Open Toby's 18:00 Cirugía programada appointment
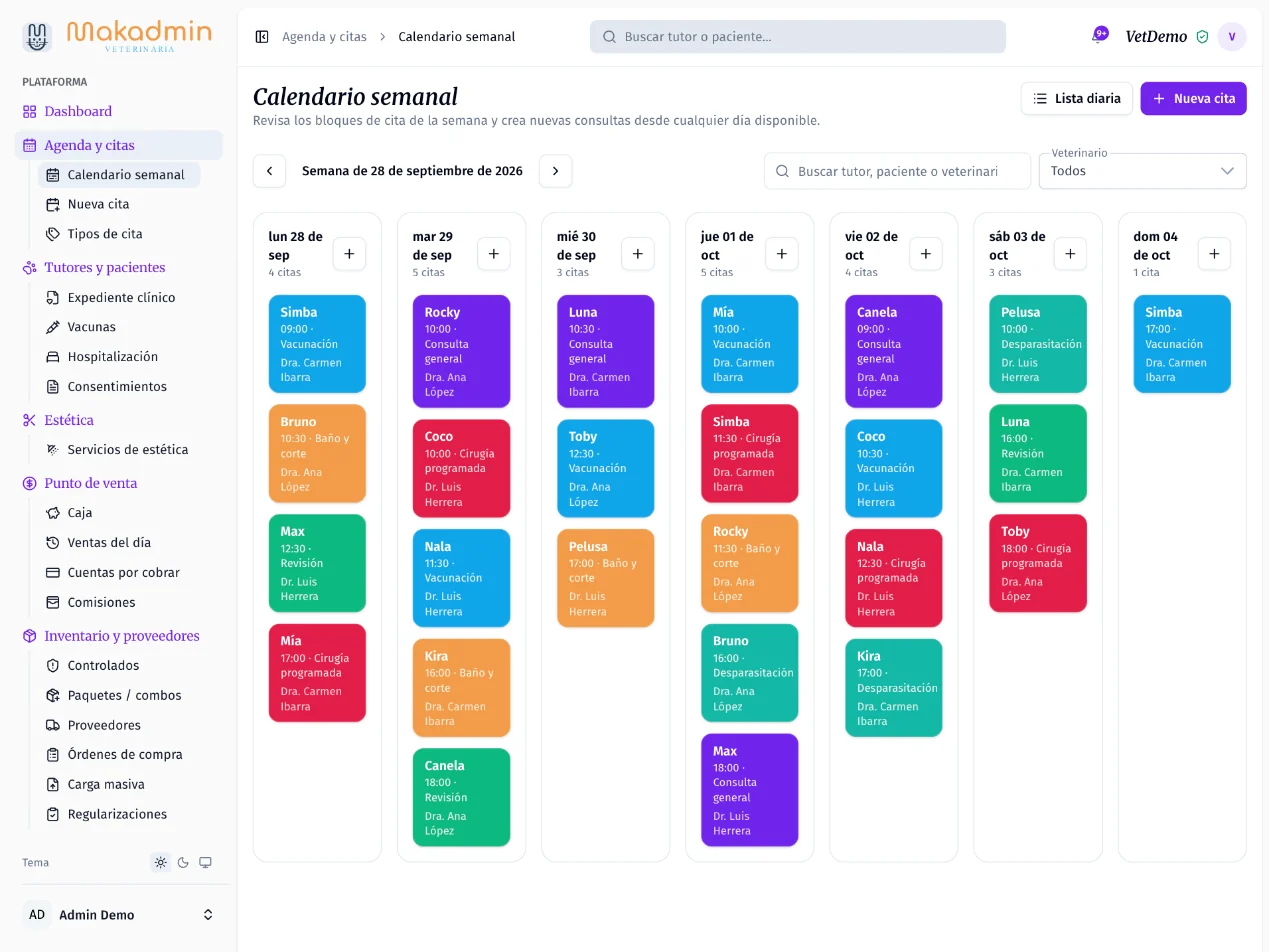Image resolution: width=1269 pixels, height=952 pixels. tap(1038, 563)
